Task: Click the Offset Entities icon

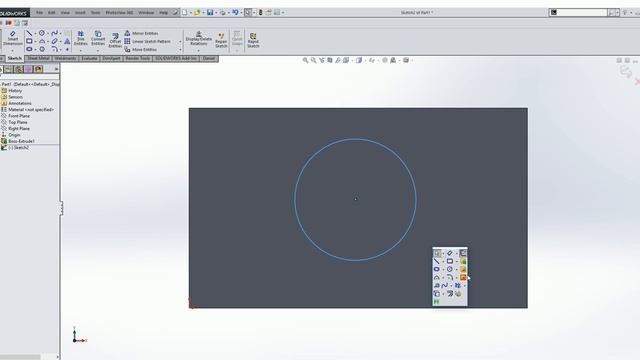Action: (116, 40)
